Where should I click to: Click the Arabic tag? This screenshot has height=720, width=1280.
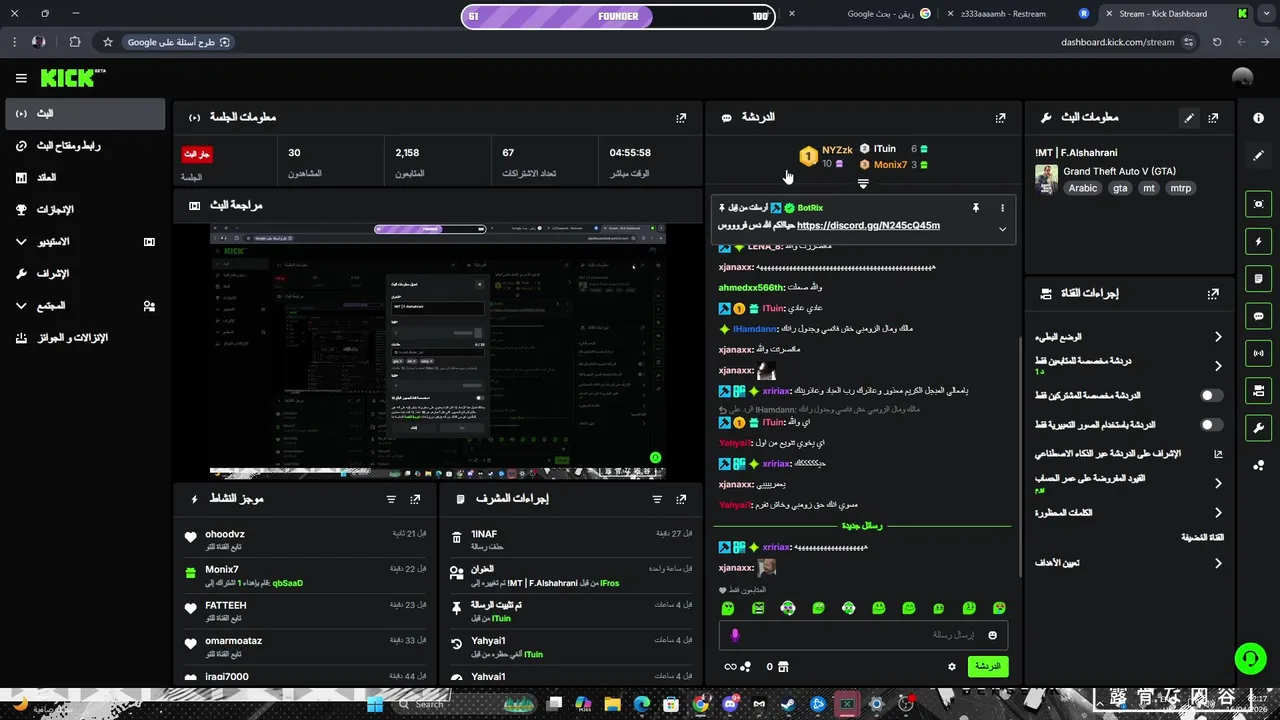(x=1083, y=188)
